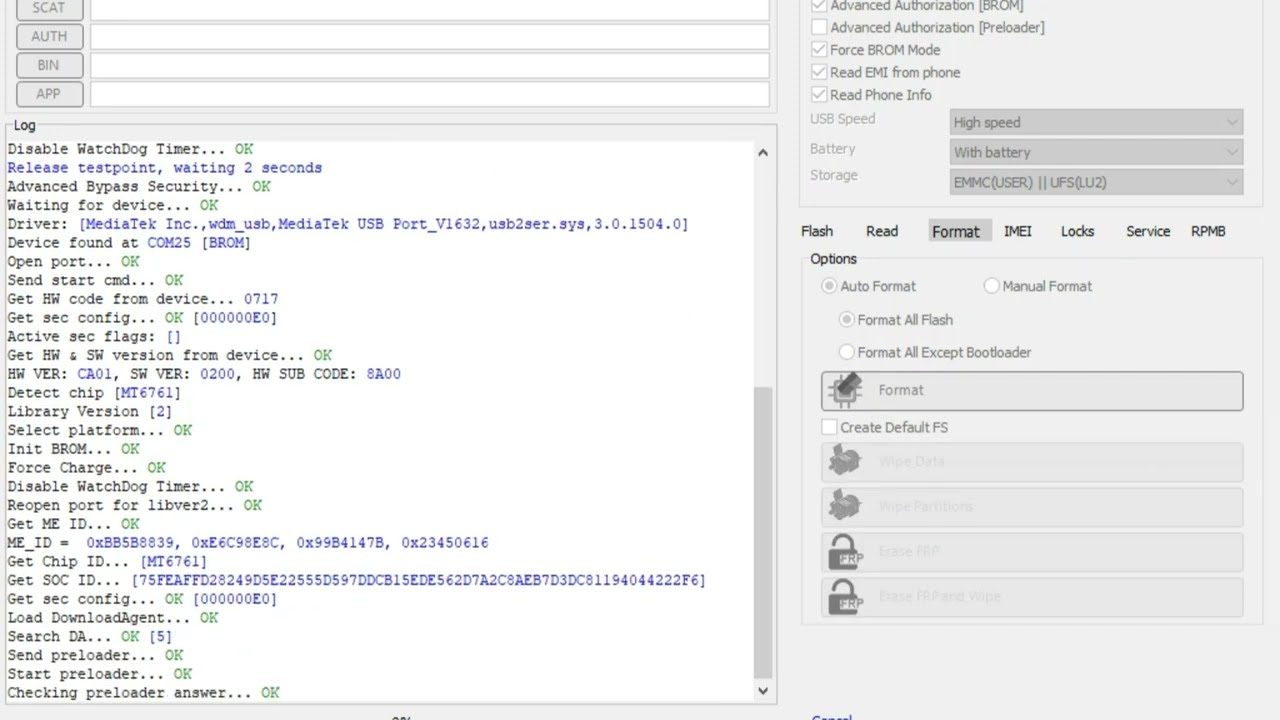1280x720 pixels.
Task: Click the Wipe Data icon
Action: tap(845, 461)
